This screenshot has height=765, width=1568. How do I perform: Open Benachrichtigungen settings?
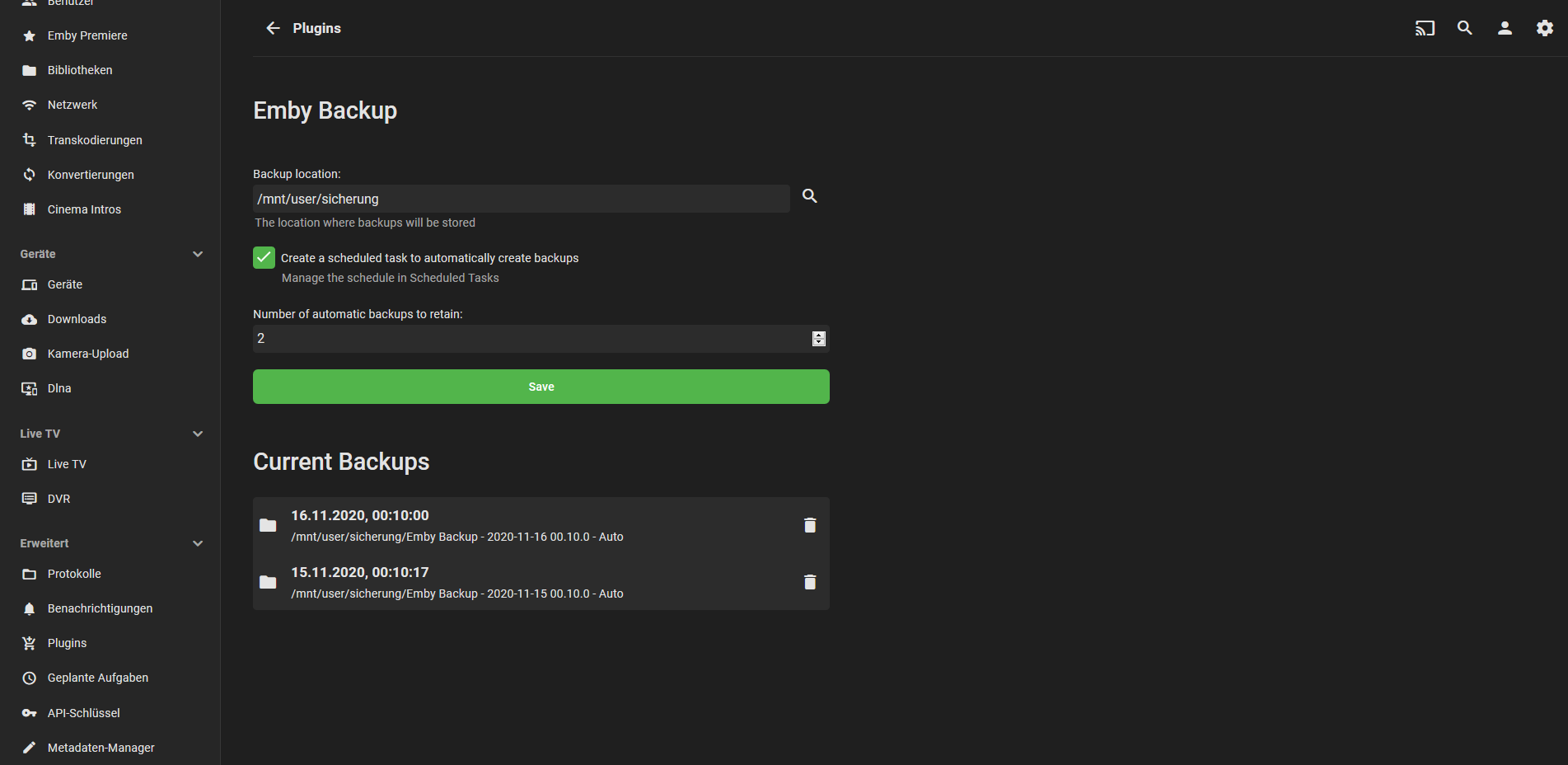pos(100,608)
